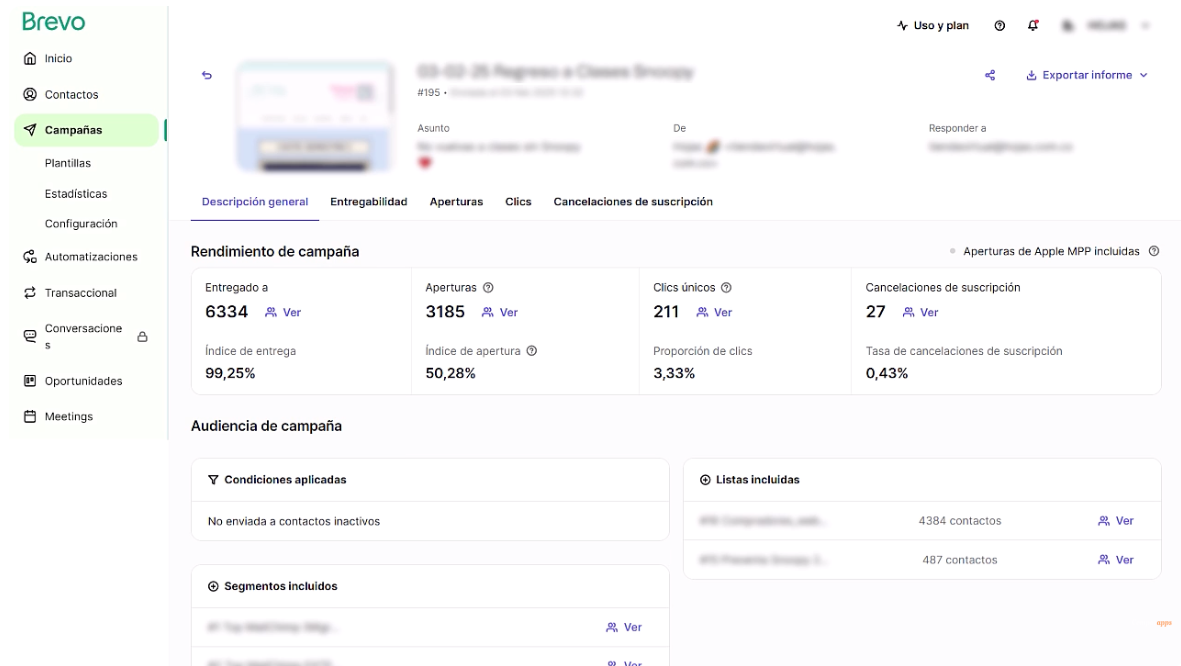The width and height of the screenshot is (1181, 666).
Task: Click the lock icon beside Conversaciones
Action: [x=142, y=337]
